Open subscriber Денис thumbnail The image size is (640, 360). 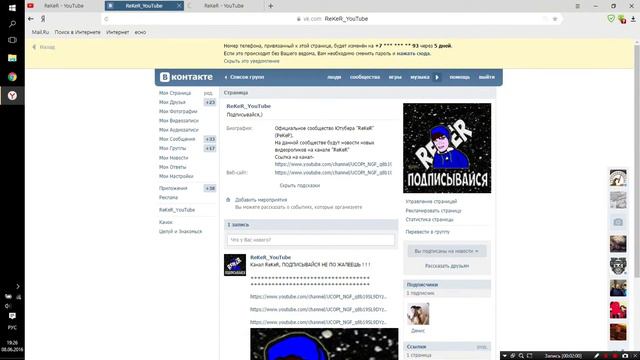click(x=418, y=313)
